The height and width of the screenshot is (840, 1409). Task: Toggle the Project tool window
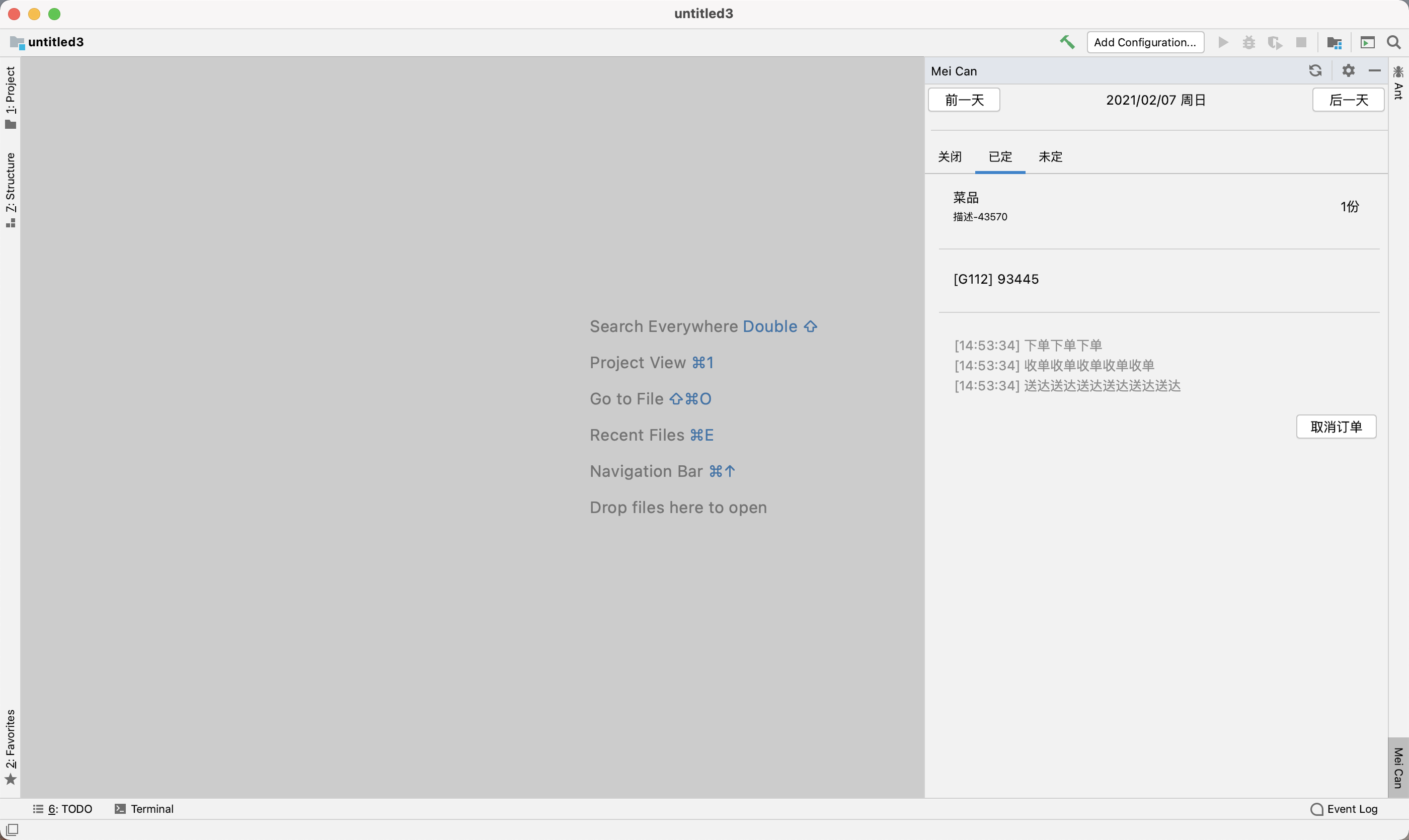tap(11, 98)
